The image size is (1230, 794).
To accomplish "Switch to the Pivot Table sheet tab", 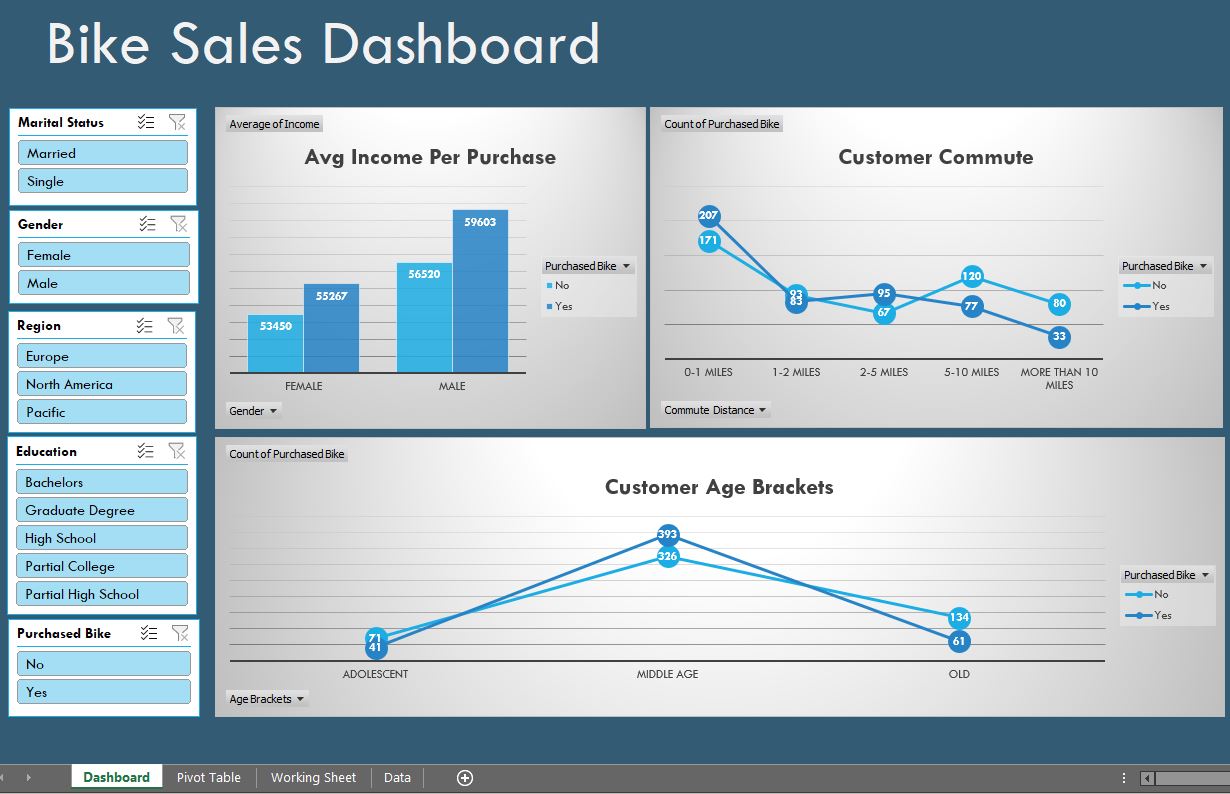I will [x=209, y=777].
